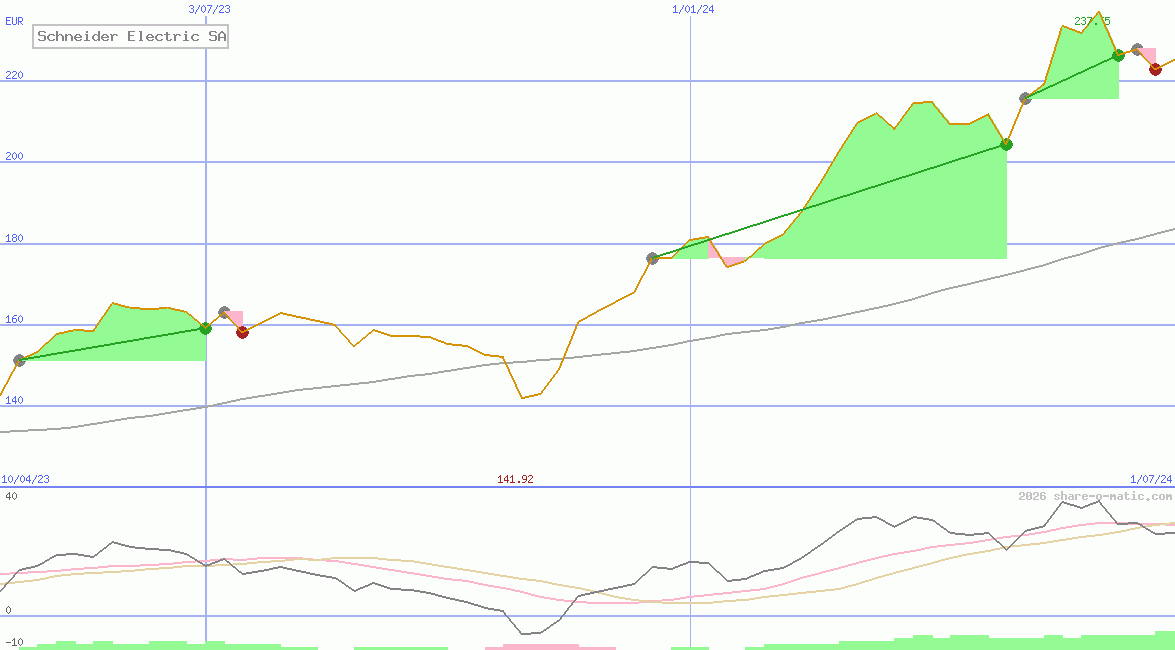Screen dimensions: 1175x650
Task: Click the red loss marker just after 3/07/23
Action: click(242, 332)
